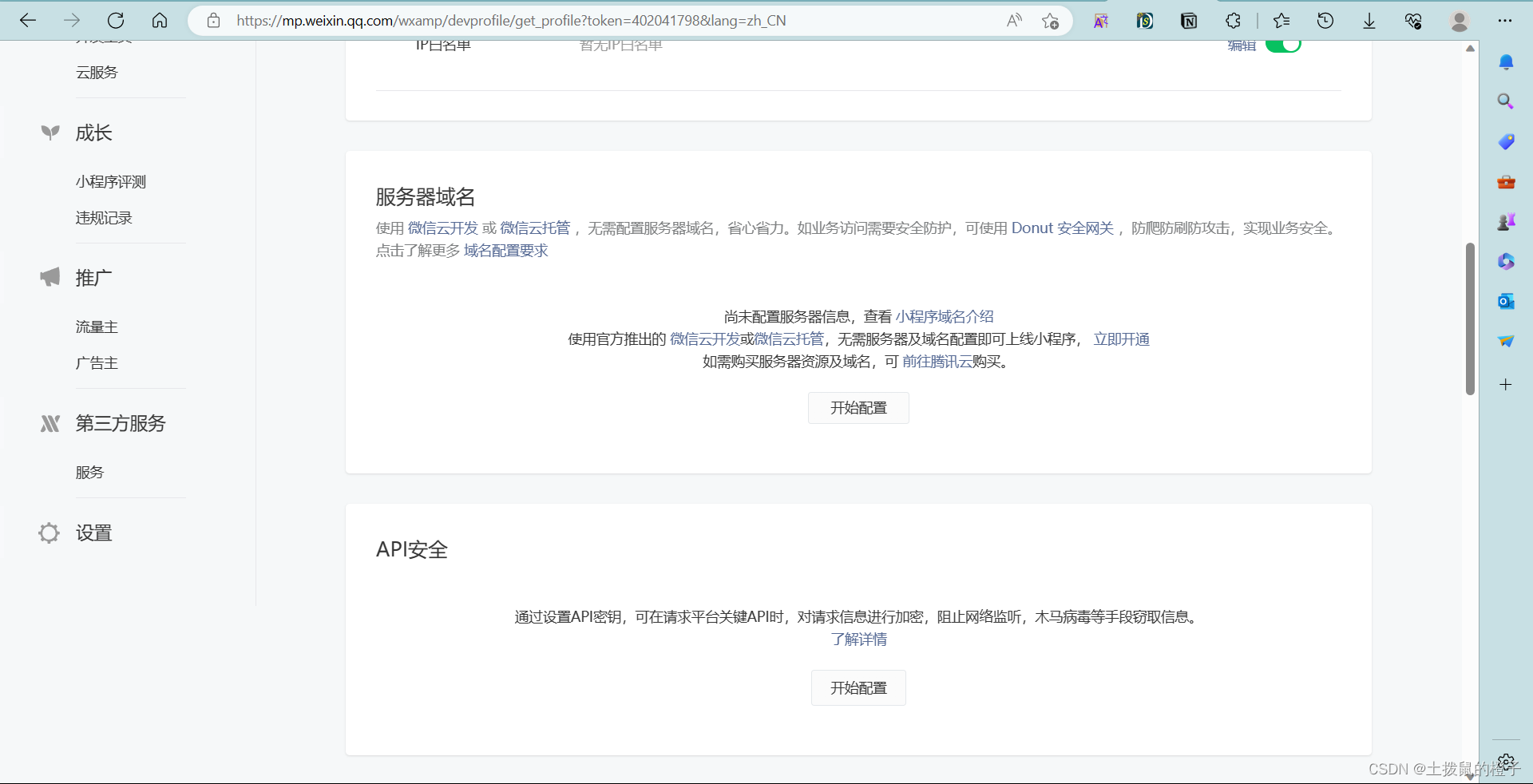Open the downloads panel
The height and width of the screenshot is (784, 1533).
coord(1369,21)
